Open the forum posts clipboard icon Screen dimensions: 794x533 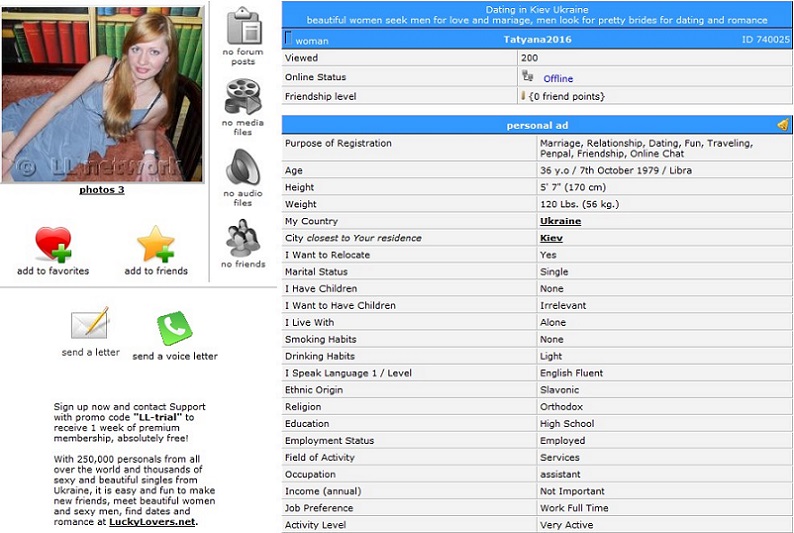pyautogui.click(x=244, y=26)
